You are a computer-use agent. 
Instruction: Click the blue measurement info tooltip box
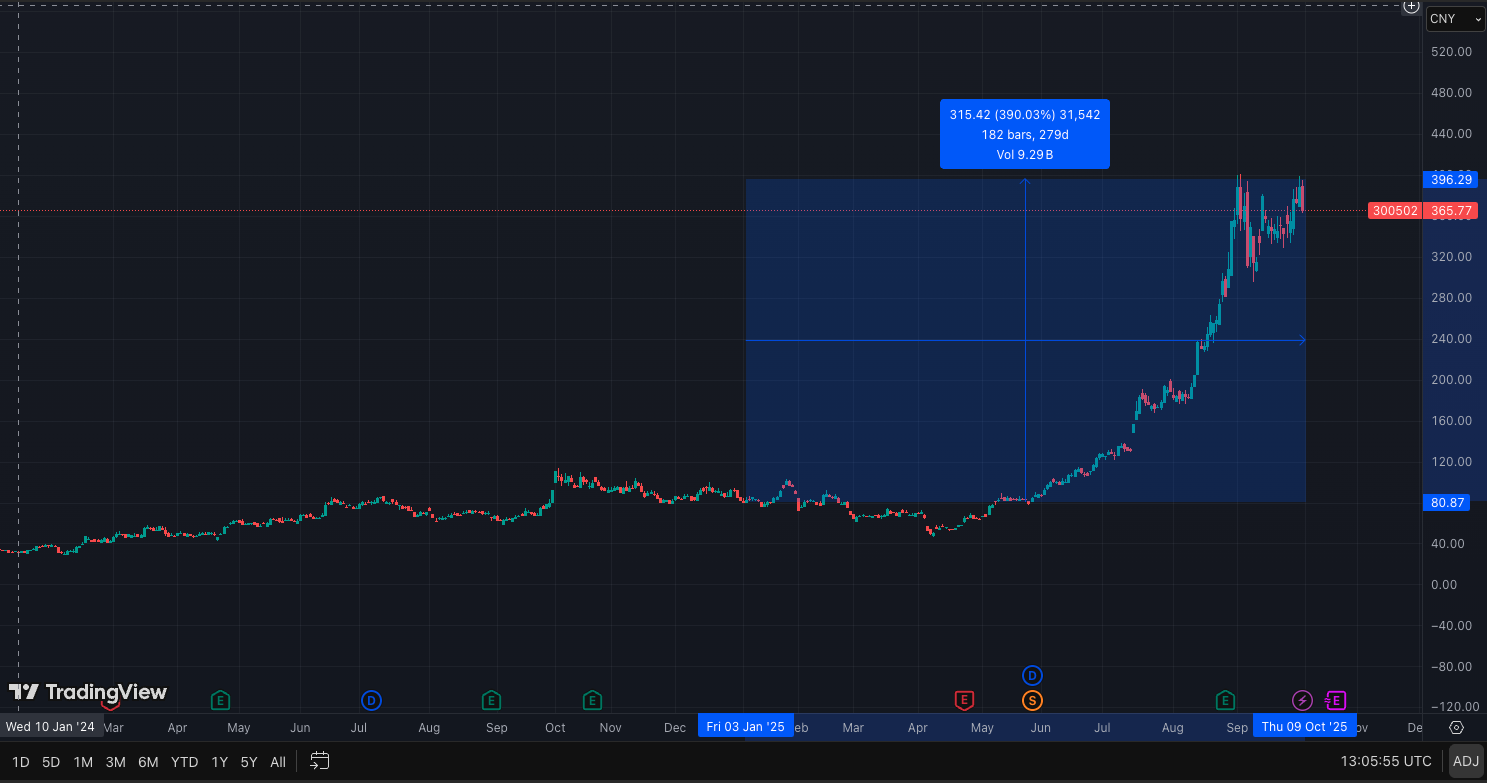[1024, 134]
